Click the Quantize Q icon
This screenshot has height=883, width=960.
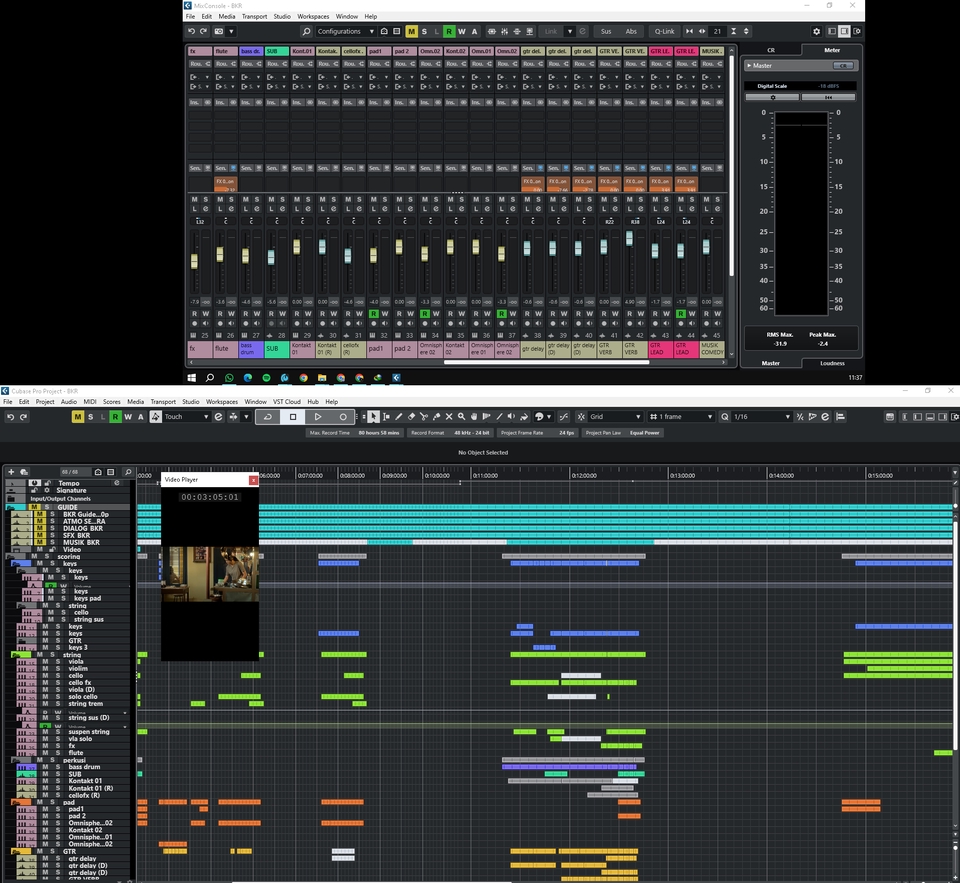point(725,417)
